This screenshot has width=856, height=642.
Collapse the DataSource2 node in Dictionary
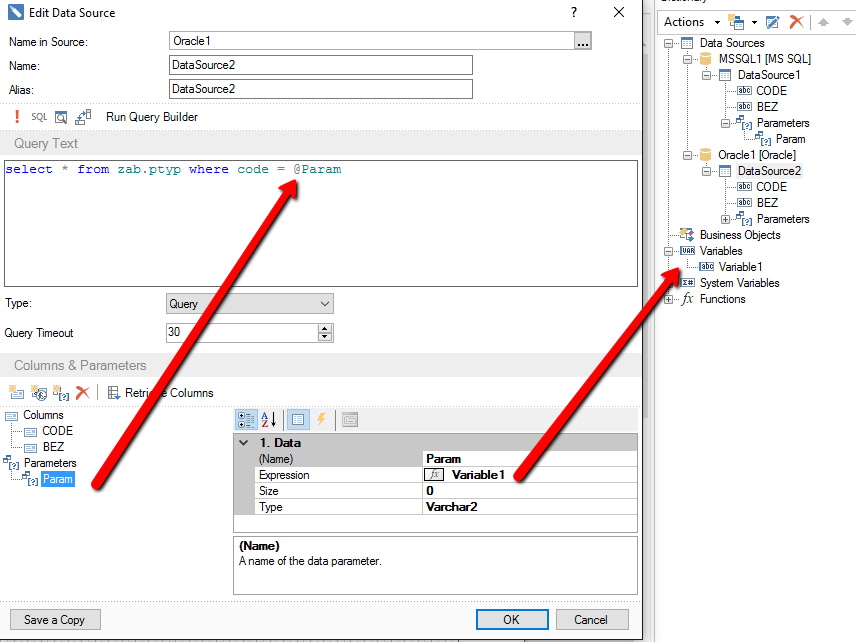pos(706,171)
